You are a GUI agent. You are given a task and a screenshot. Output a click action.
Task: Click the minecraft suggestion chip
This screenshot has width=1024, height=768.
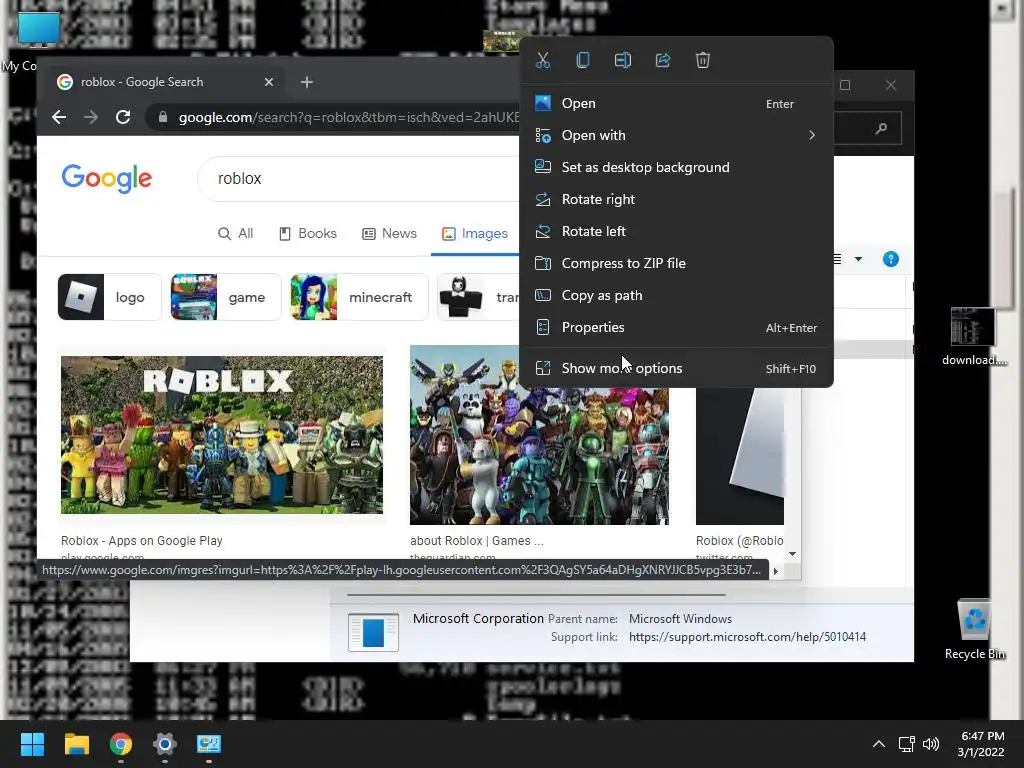[359, 297]
